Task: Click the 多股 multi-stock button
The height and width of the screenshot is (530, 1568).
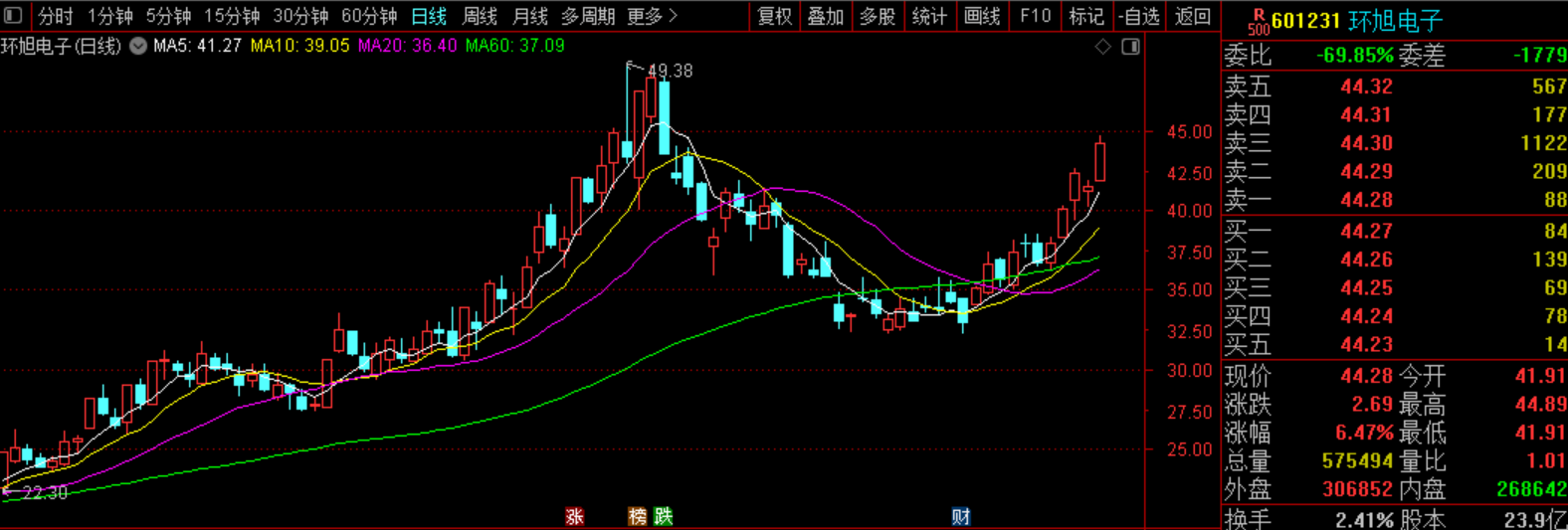Action: pyautogui.click(x=877, y=16)
